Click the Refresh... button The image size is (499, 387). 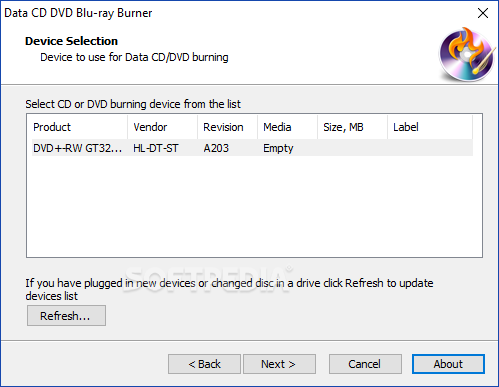[66, 315]
